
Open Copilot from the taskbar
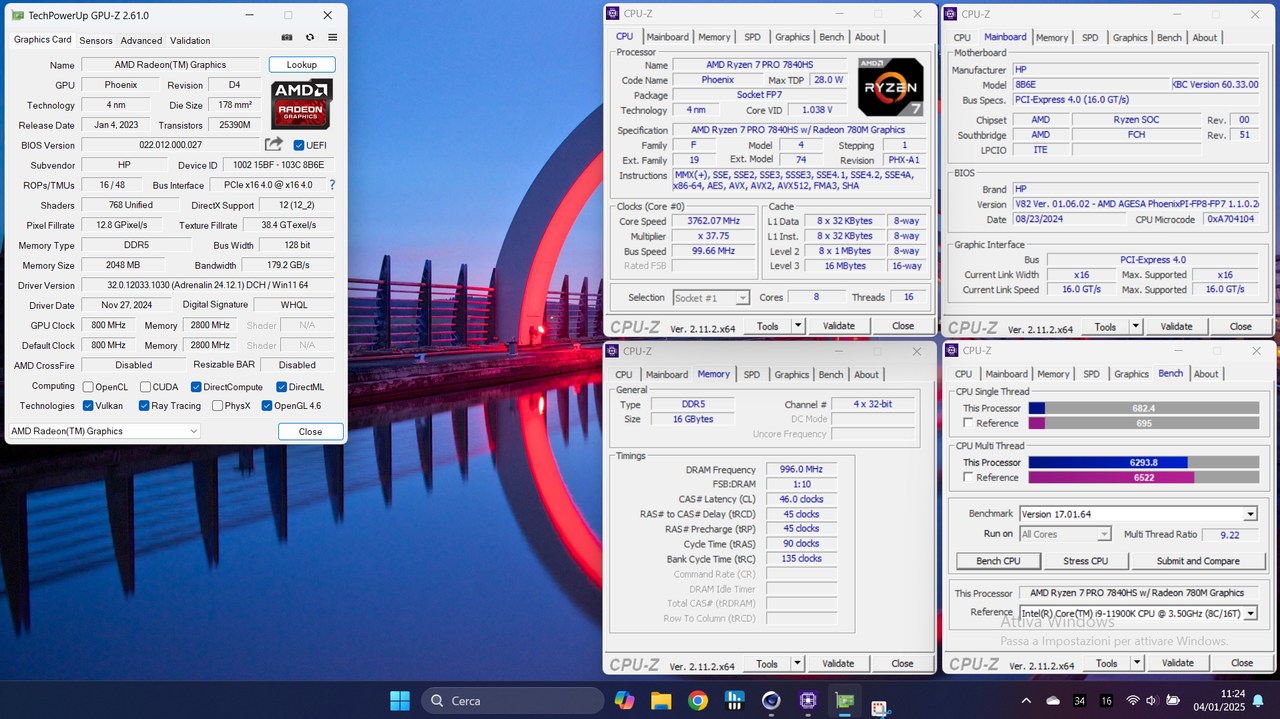[x=624, y=700]
